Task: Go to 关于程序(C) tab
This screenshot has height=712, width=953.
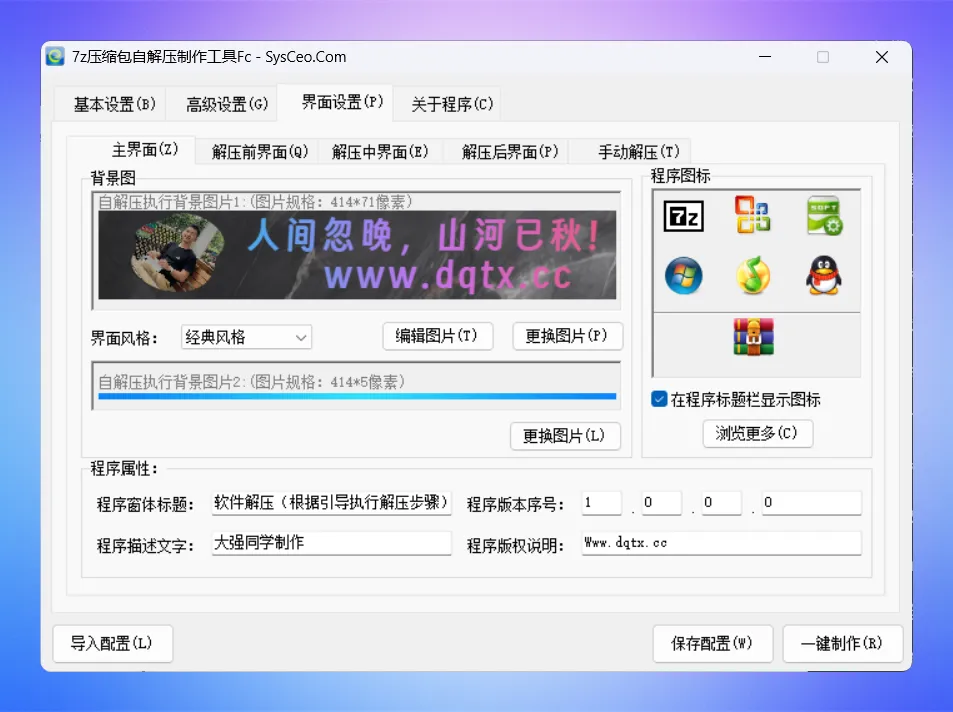Action: 452,104
